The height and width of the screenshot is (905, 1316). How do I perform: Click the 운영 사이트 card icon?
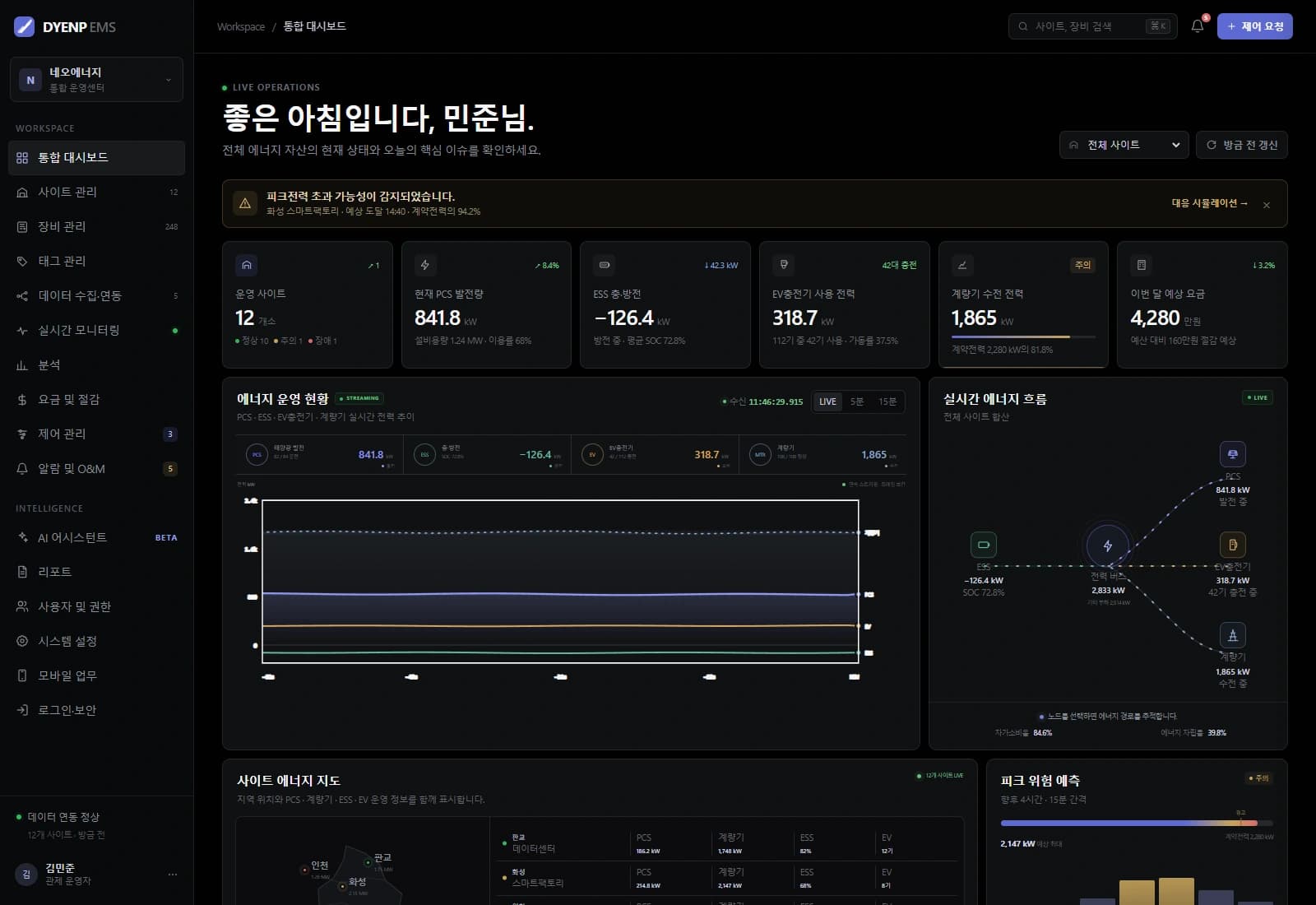coord(247,265)
